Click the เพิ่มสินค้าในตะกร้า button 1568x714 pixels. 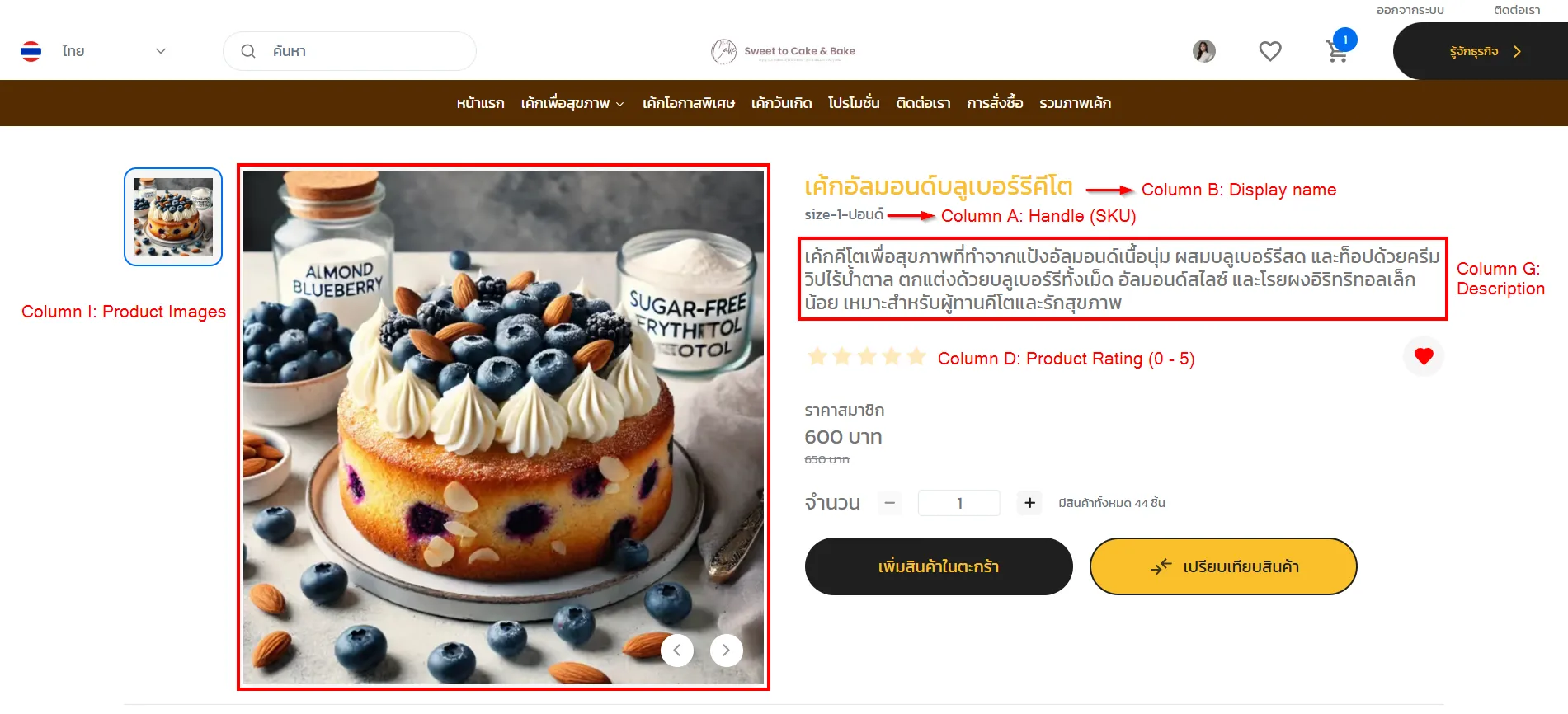pos(939,566)
